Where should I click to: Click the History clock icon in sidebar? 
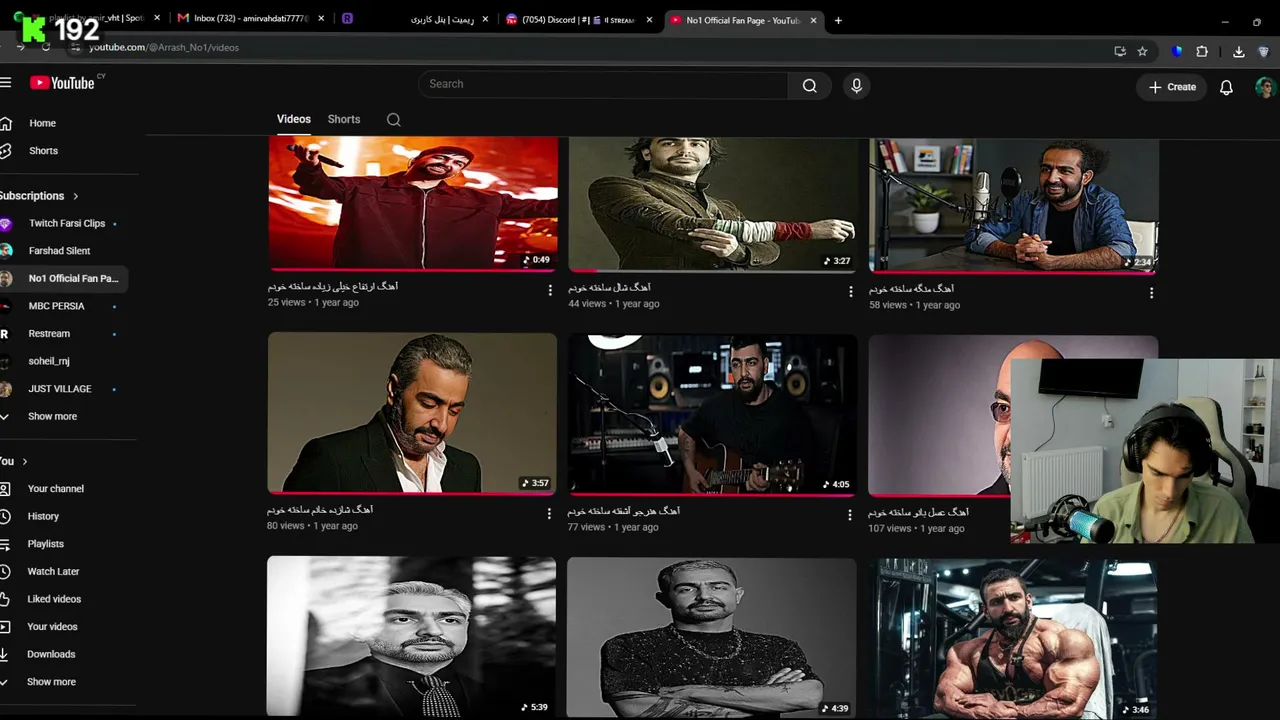pyautogui.click(x=6, y=516)
